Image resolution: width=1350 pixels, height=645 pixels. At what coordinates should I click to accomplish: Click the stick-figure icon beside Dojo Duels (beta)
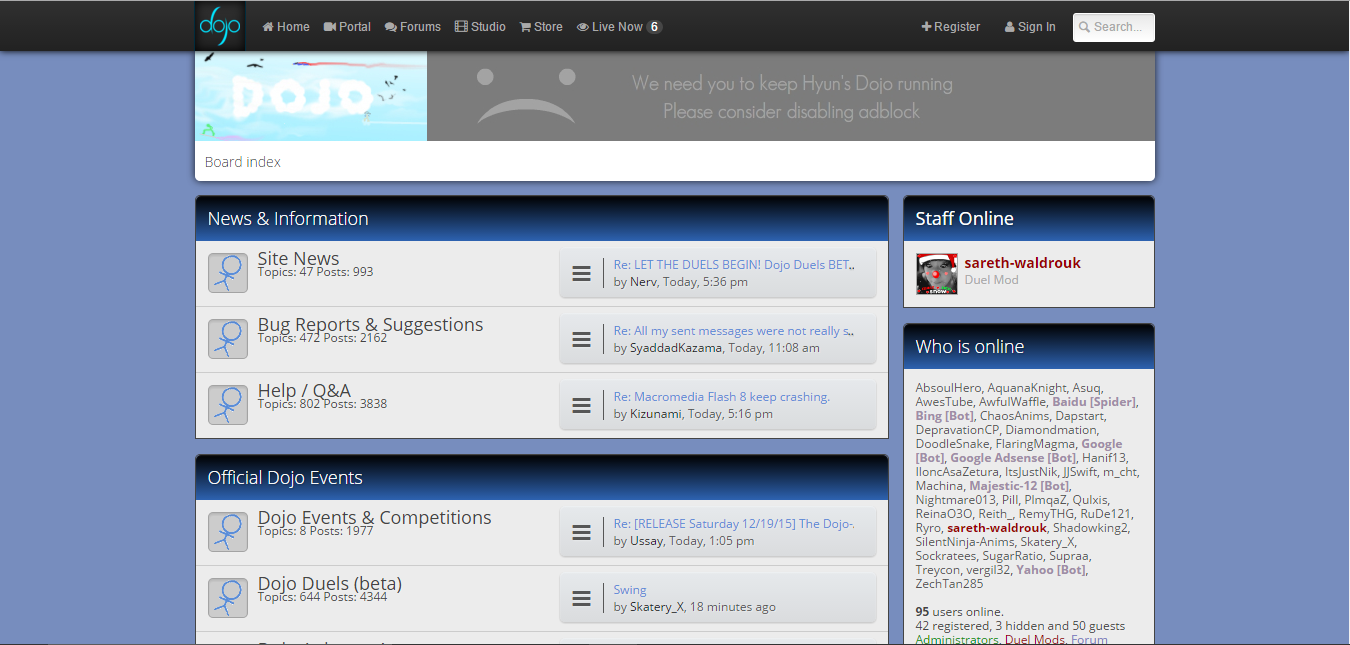(228, 598)
